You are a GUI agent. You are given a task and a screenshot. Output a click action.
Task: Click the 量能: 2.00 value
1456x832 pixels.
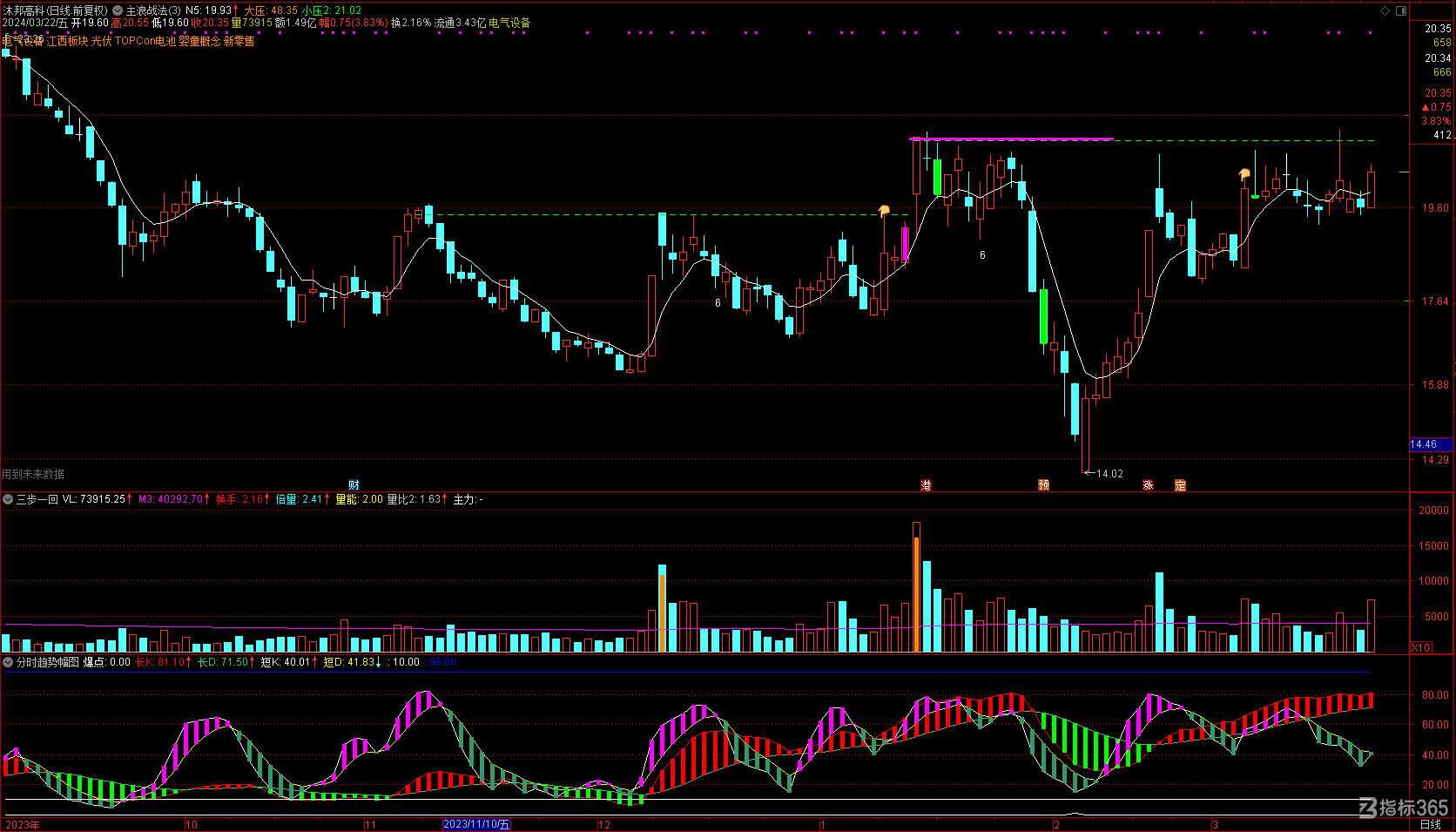[x=360, y=499]
